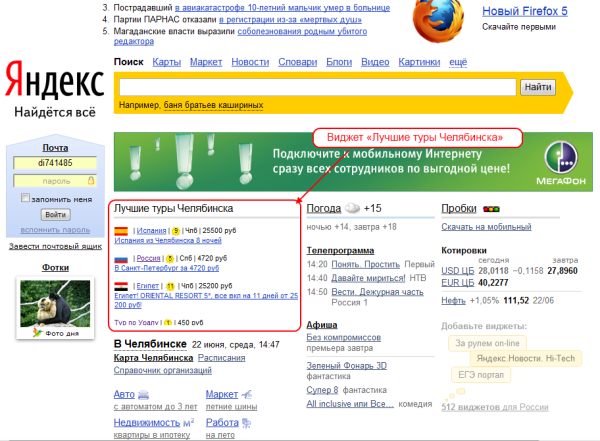The image size is (600, 441).
Task: Click the Russia flag icon
Action: (121, 259)
